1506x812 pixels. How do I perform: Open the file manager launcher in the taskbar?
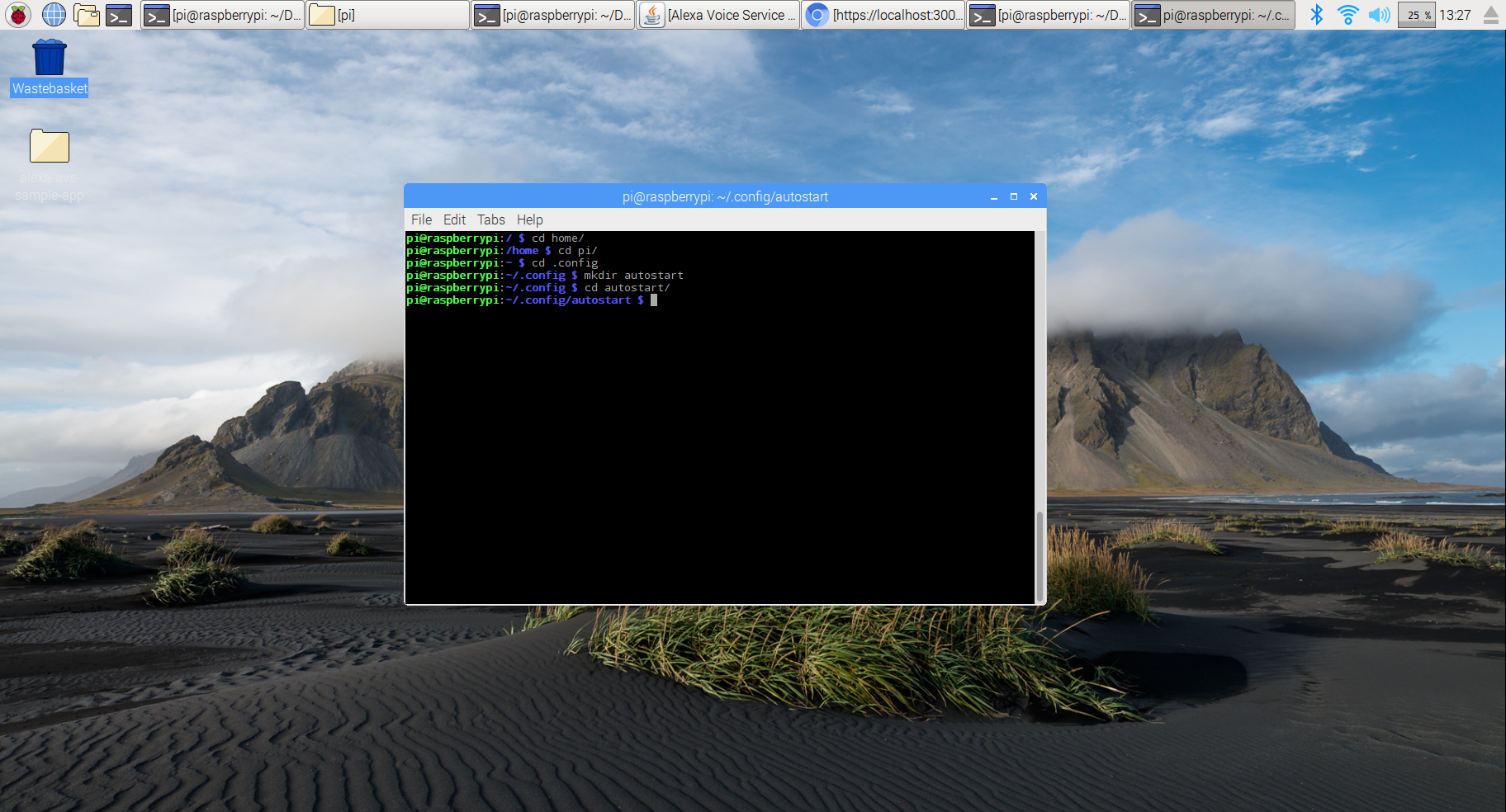86,14
